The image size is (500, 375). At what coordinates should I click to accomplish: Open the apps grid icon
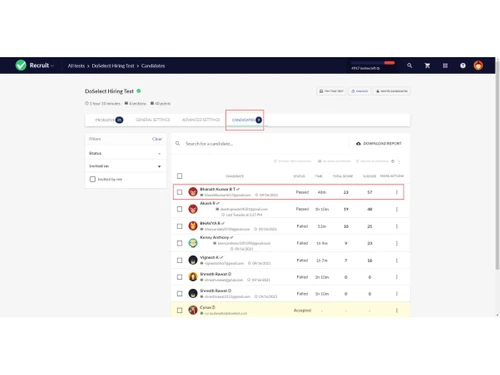coord(445,66)
